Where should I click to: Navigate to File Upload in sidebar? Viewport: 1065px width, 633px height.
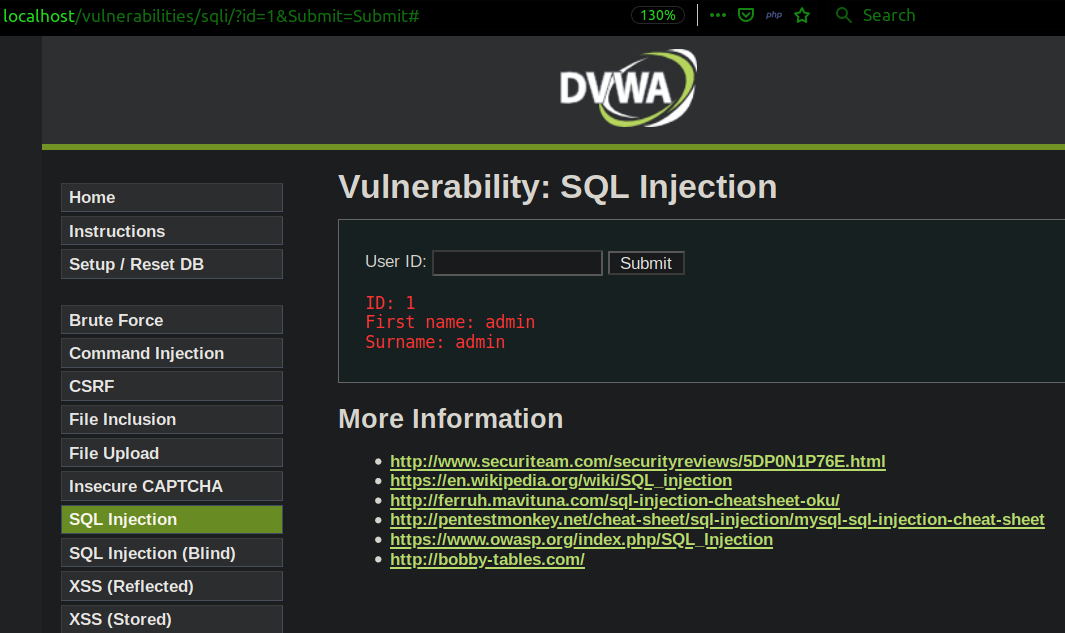pyautogui.click(x=171, y=453)
